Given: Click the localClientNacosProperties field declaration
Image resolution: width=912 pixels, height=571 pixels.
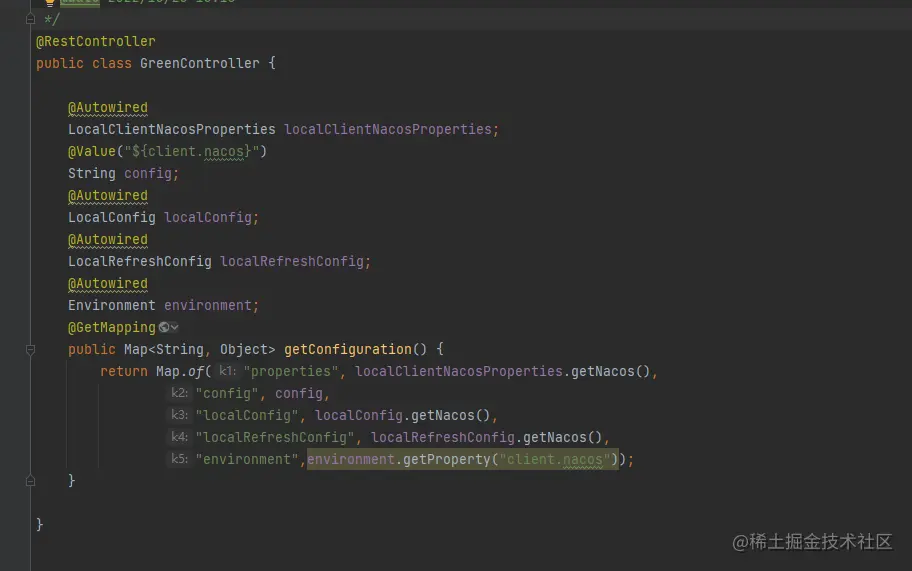Looking at the screenshot, I should 388,129.
